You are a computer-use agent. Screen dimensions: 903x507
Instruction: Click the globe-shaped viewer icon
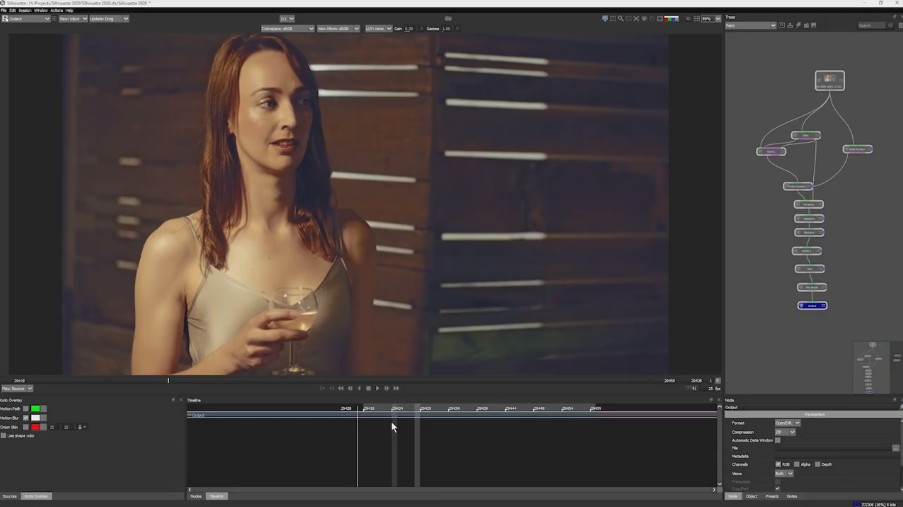click(x=644, y=18)
